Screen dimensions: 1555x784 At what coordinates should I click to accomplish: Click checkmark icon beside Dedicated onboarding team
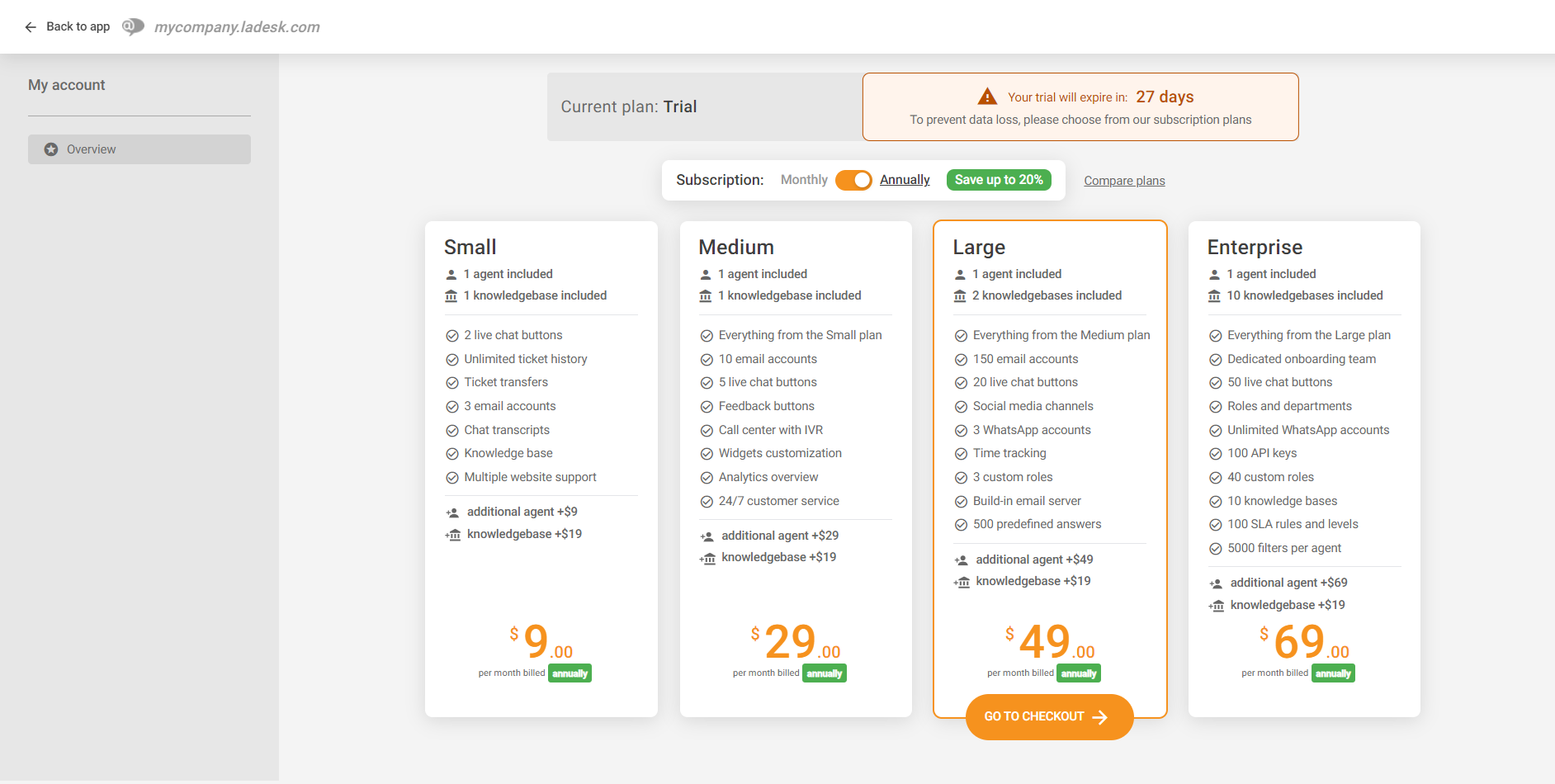pyautogui.click(x=1215, y=360)
